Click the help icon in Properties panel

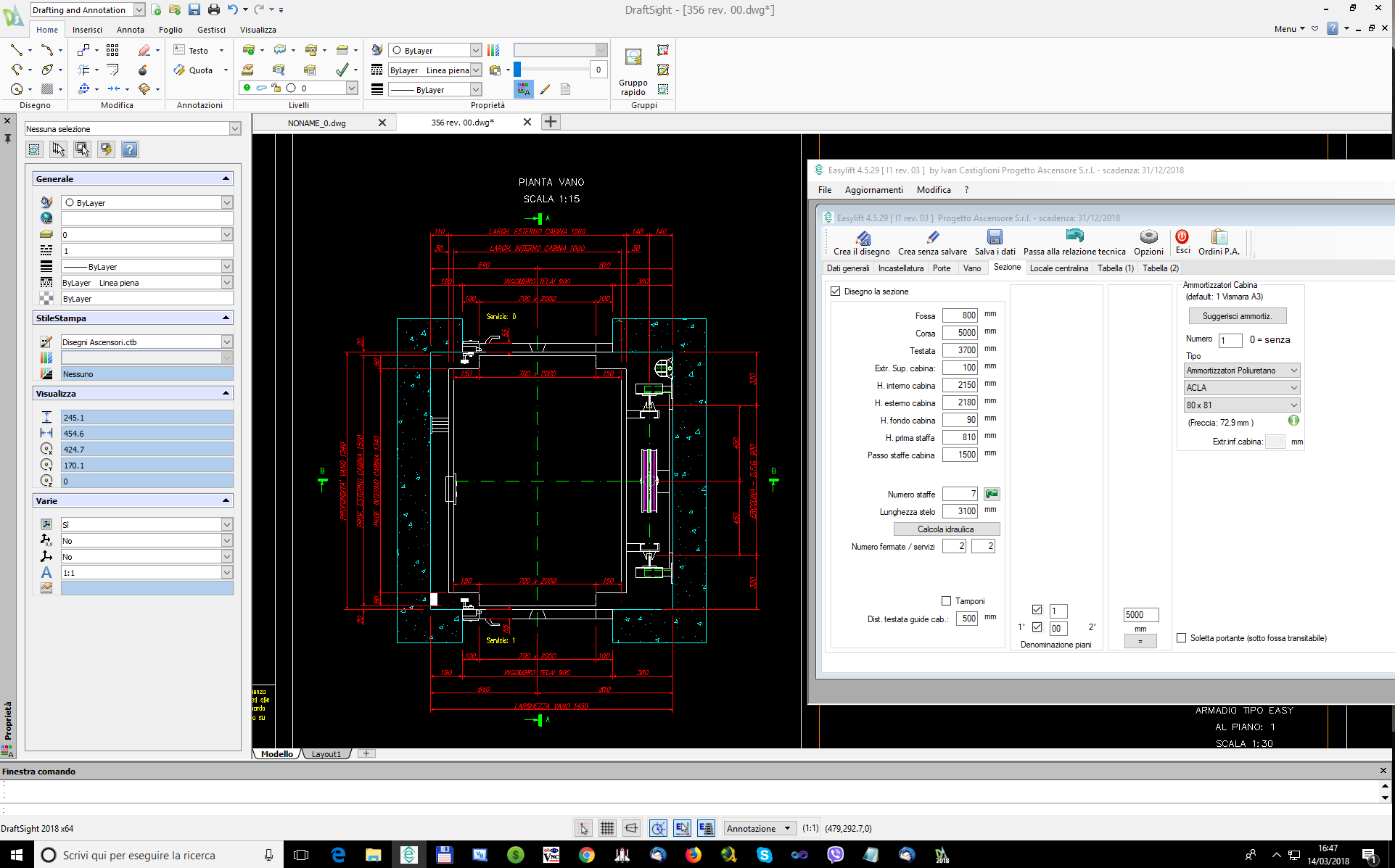coord(130,149)
